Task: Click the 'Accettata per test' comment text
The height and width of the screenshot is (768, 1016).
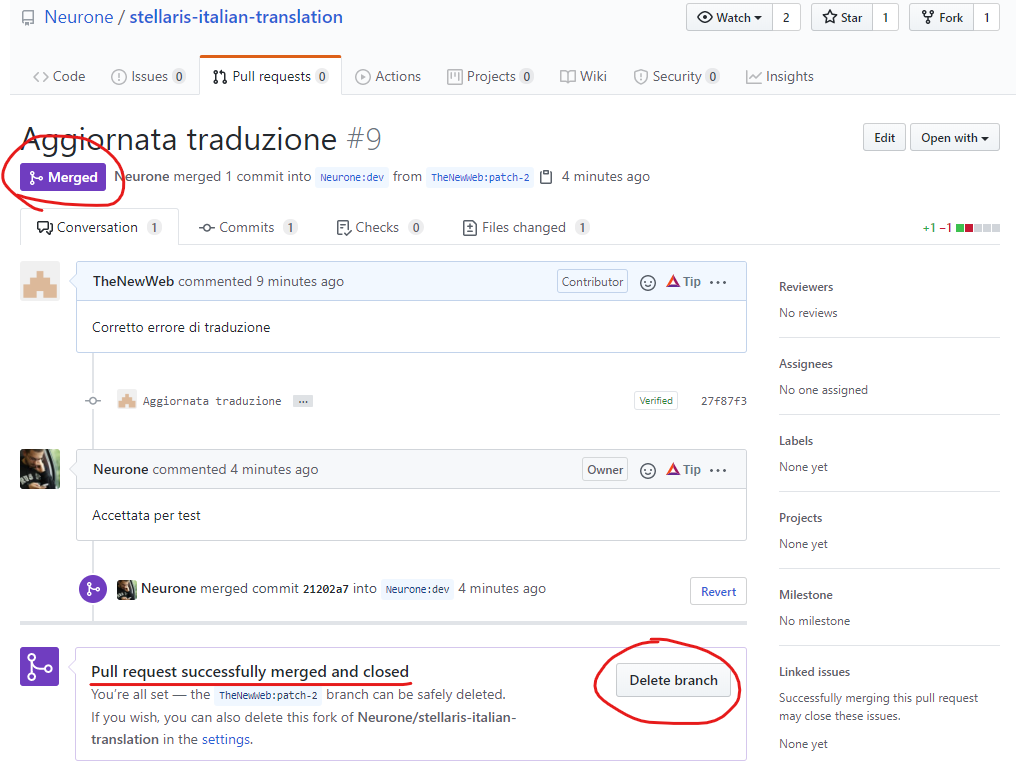Action: [146, 515]
